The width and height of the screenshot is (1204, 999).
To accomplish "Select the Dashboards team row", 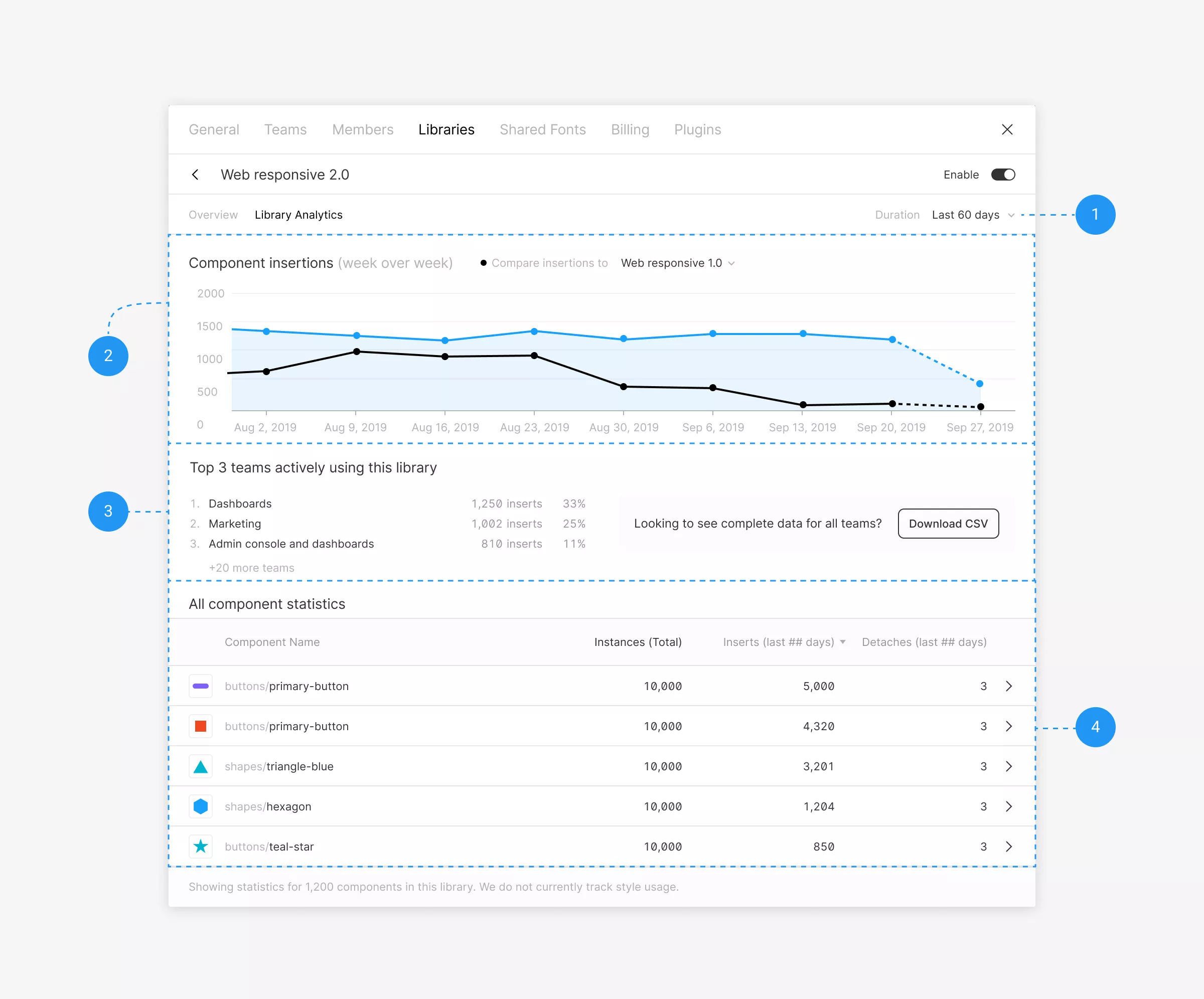I will point(388,504).
